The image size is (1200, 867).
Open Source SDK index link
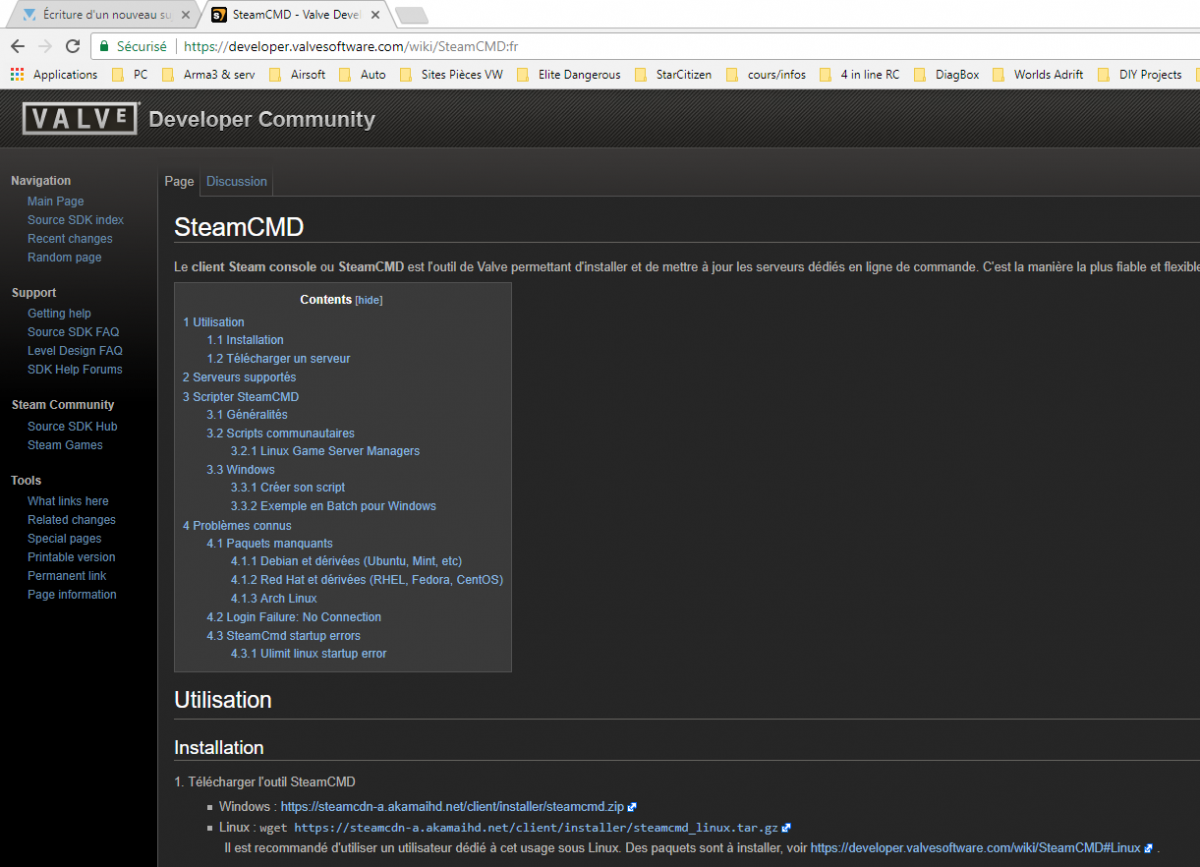pyautogui.click(x=76, y=220)
